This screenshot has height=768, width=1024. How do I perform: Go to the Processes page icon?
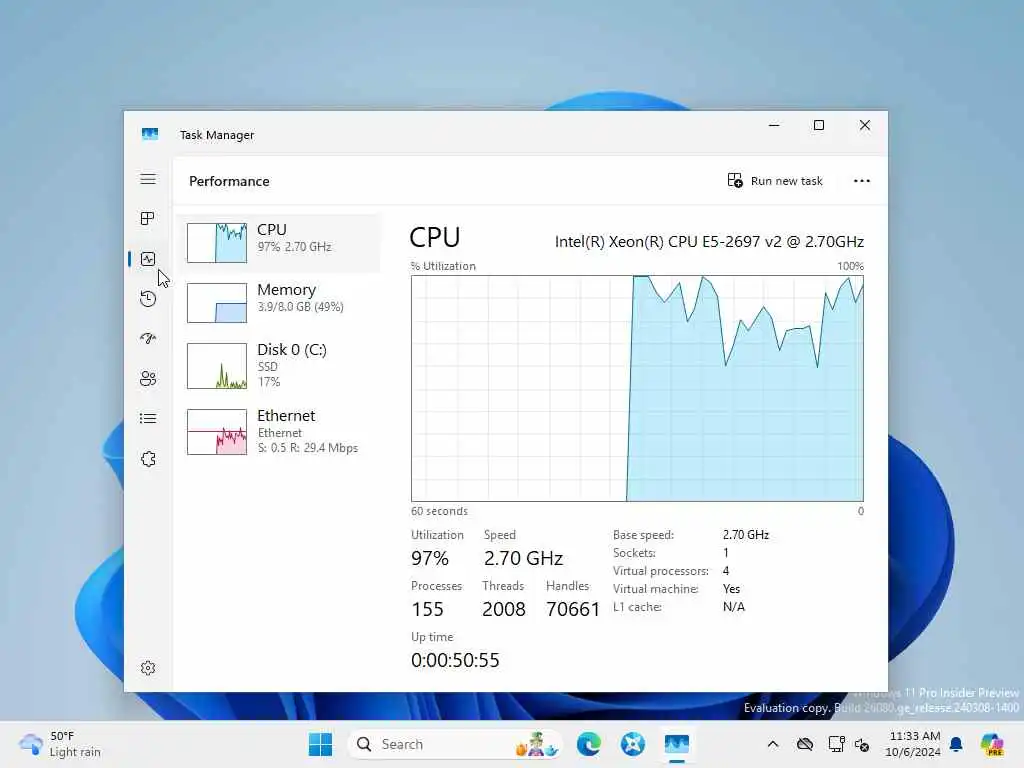click(148, 218)
